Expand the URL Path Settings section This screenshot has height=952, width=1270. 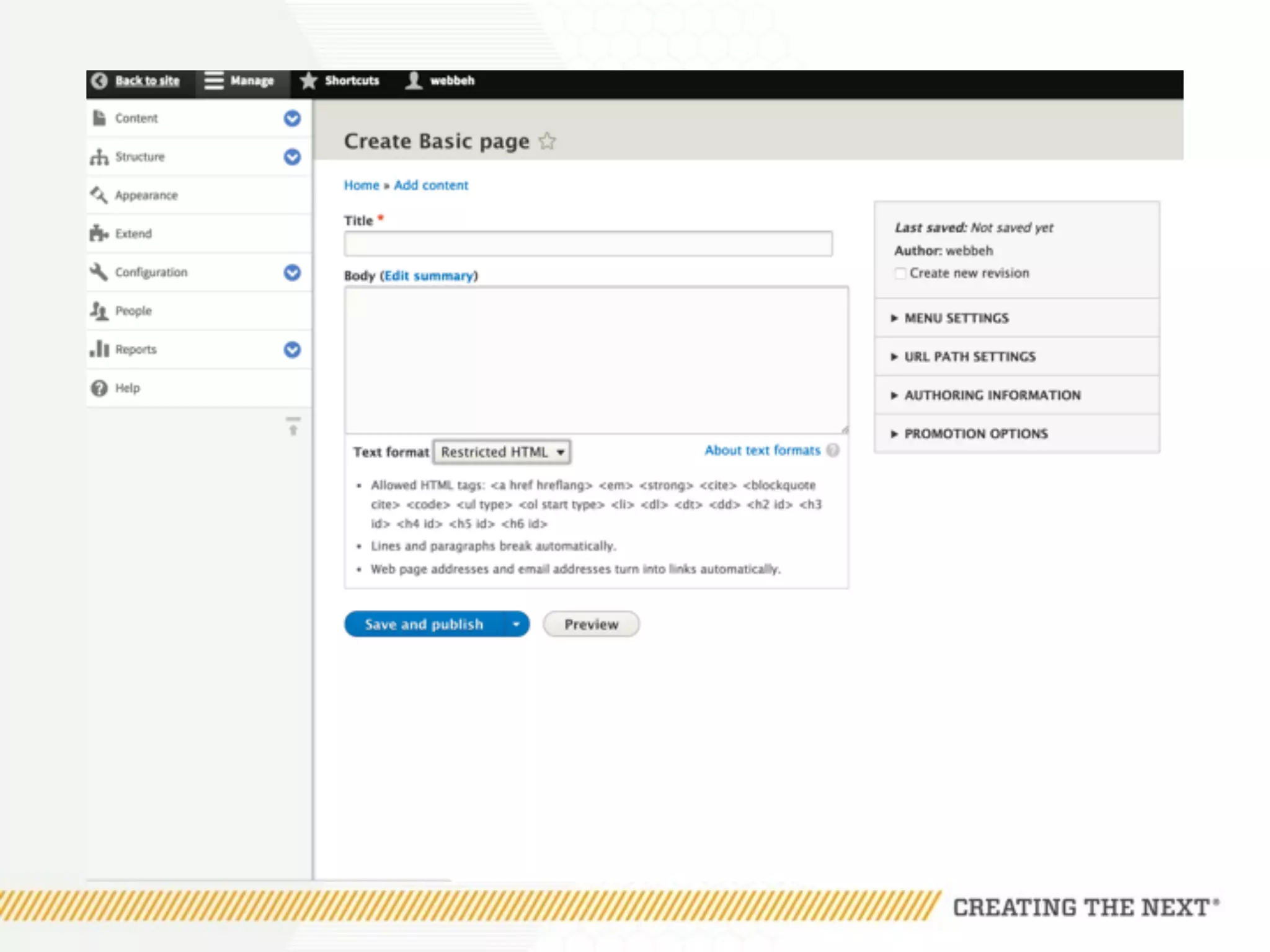(x=969, y=356)
